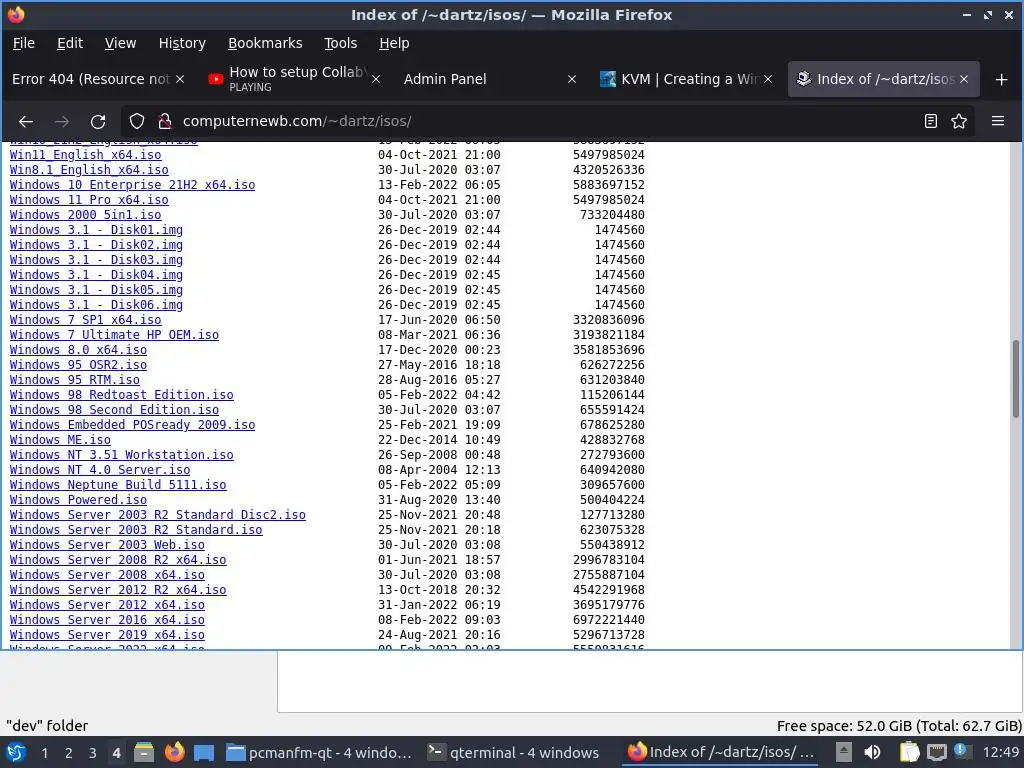Close the KVM Creating a Win tab
This screenshot has height=768, width=1024.
[768, 79]
